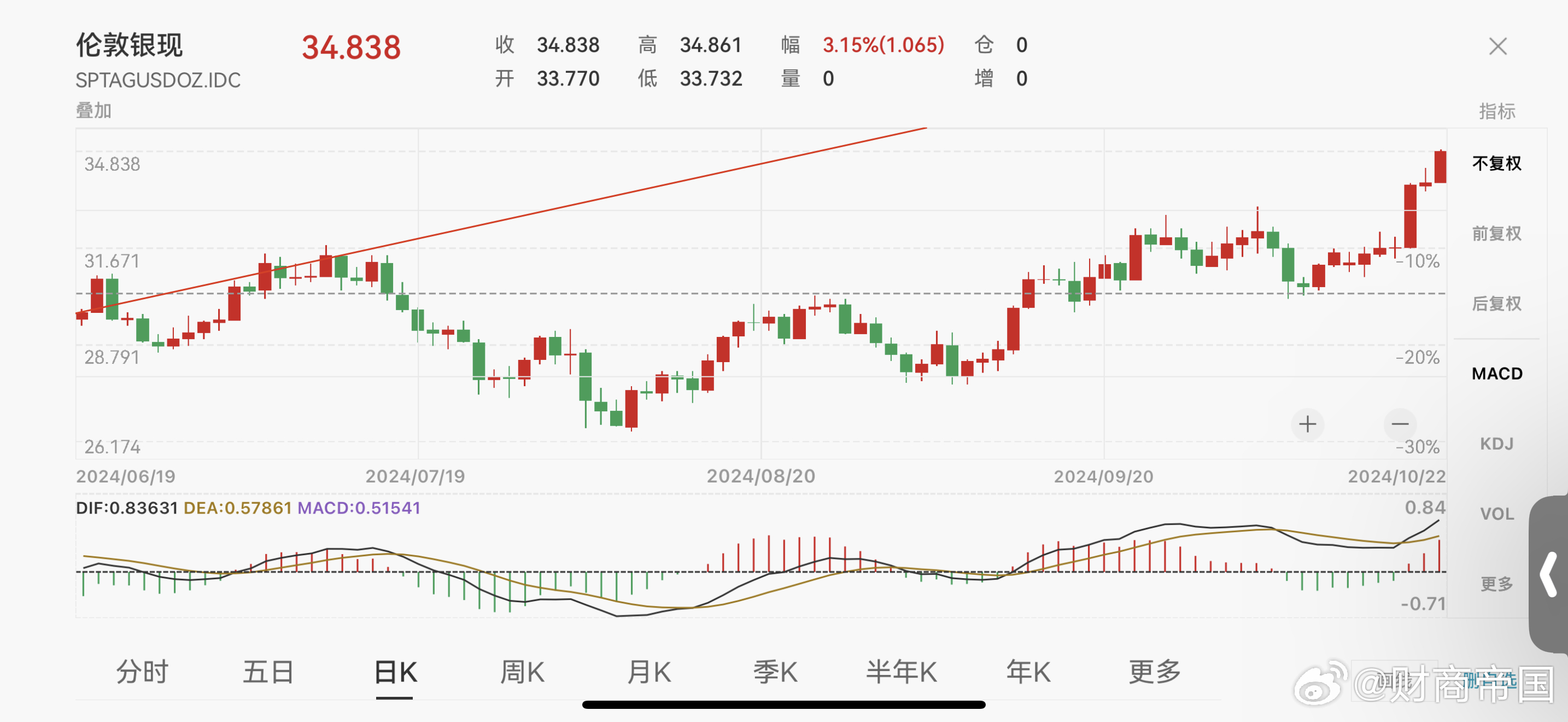1568x722 pixels.
Task: Open 更多 period options in bottom tabs
Action: click(1154, 672)
